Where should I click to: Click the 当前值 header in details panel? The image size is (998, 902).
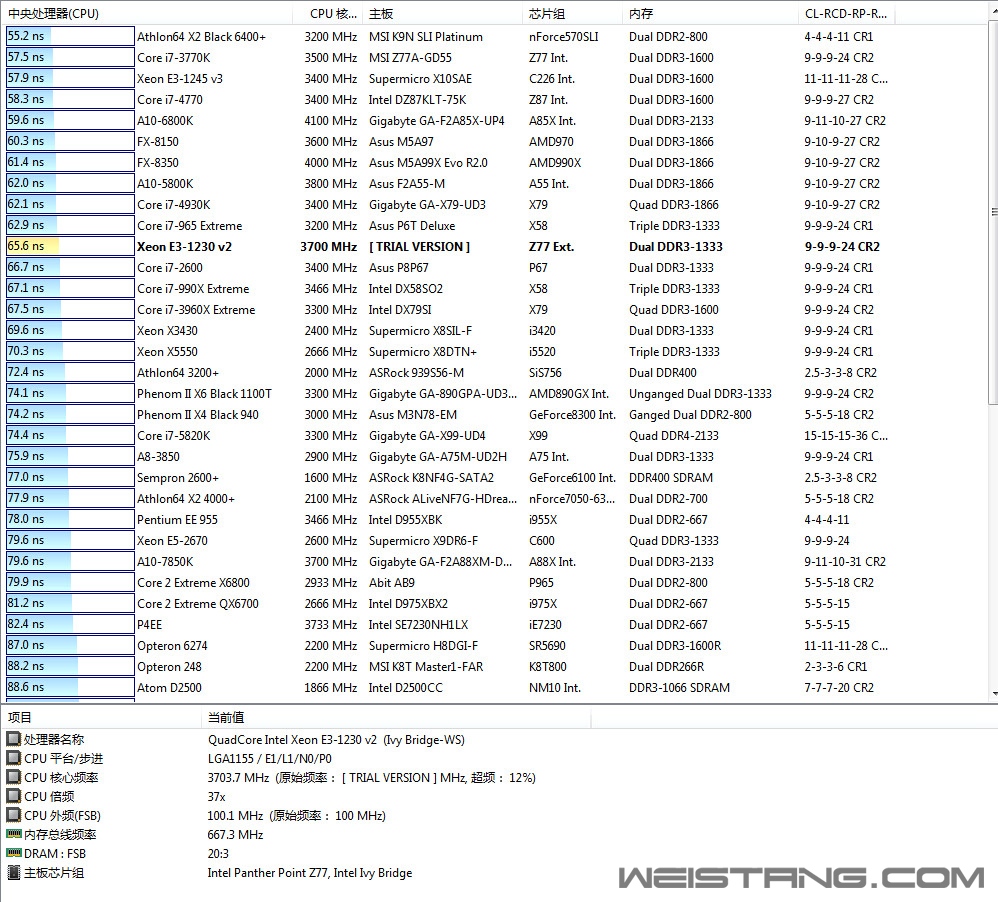[x=226, y=717]
